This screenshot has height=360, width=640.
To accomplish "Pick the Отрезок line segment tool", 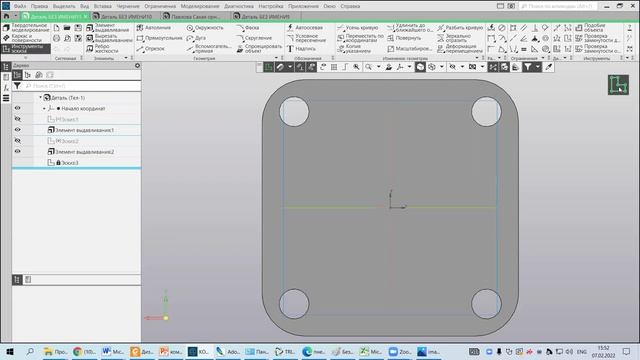I will tap(150, 49).
